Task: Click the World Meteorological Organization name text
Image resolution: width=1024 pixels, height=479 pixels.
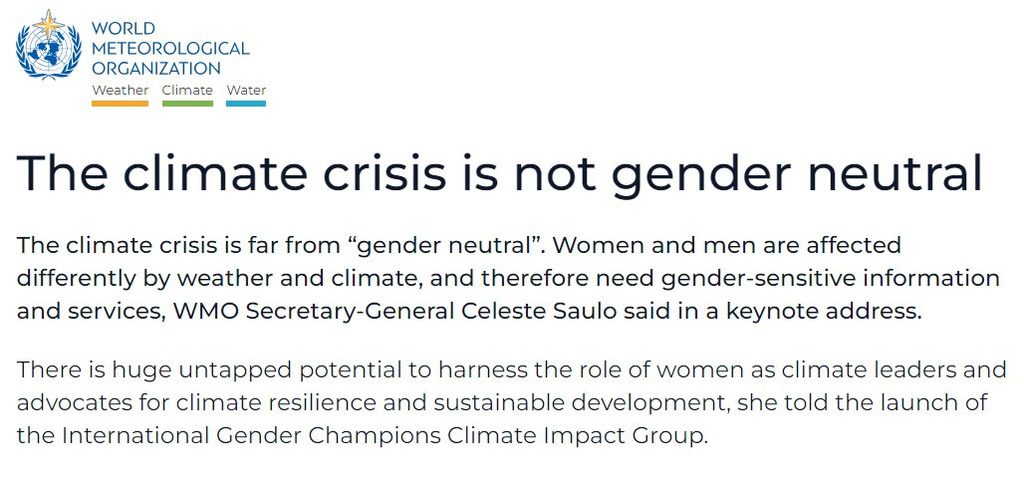Action: 170,48
